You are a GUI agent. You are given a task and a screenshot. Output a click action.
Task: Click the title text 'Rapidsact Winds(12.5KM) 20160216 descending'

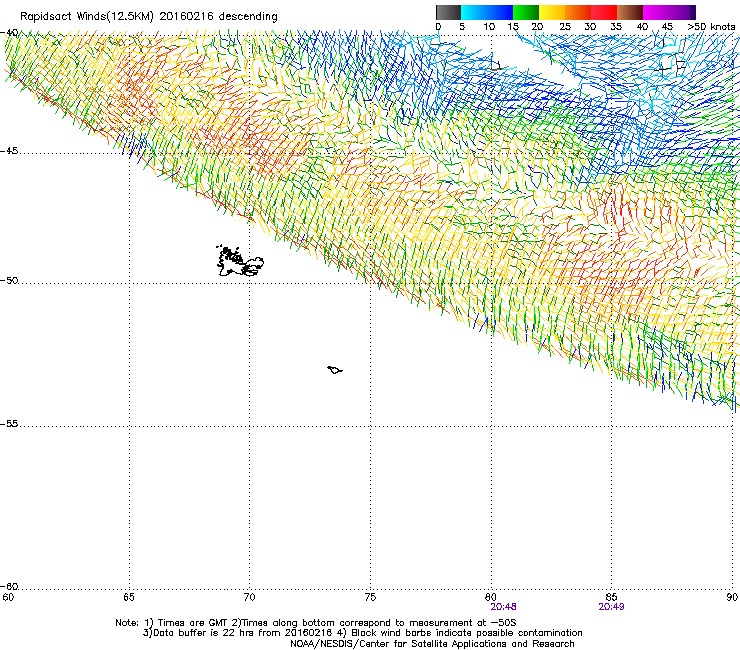(x=149, y=17)
